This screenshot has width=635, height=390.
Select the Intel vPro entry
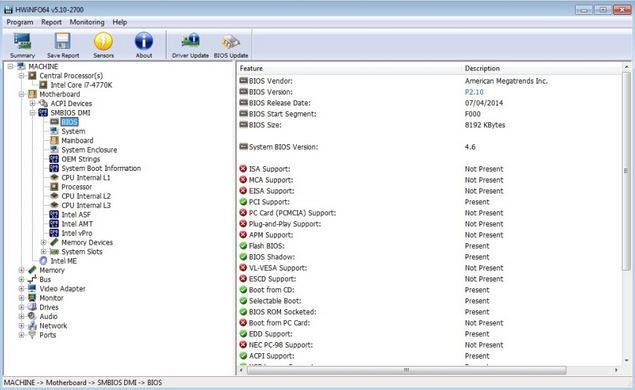pos(77,233)
